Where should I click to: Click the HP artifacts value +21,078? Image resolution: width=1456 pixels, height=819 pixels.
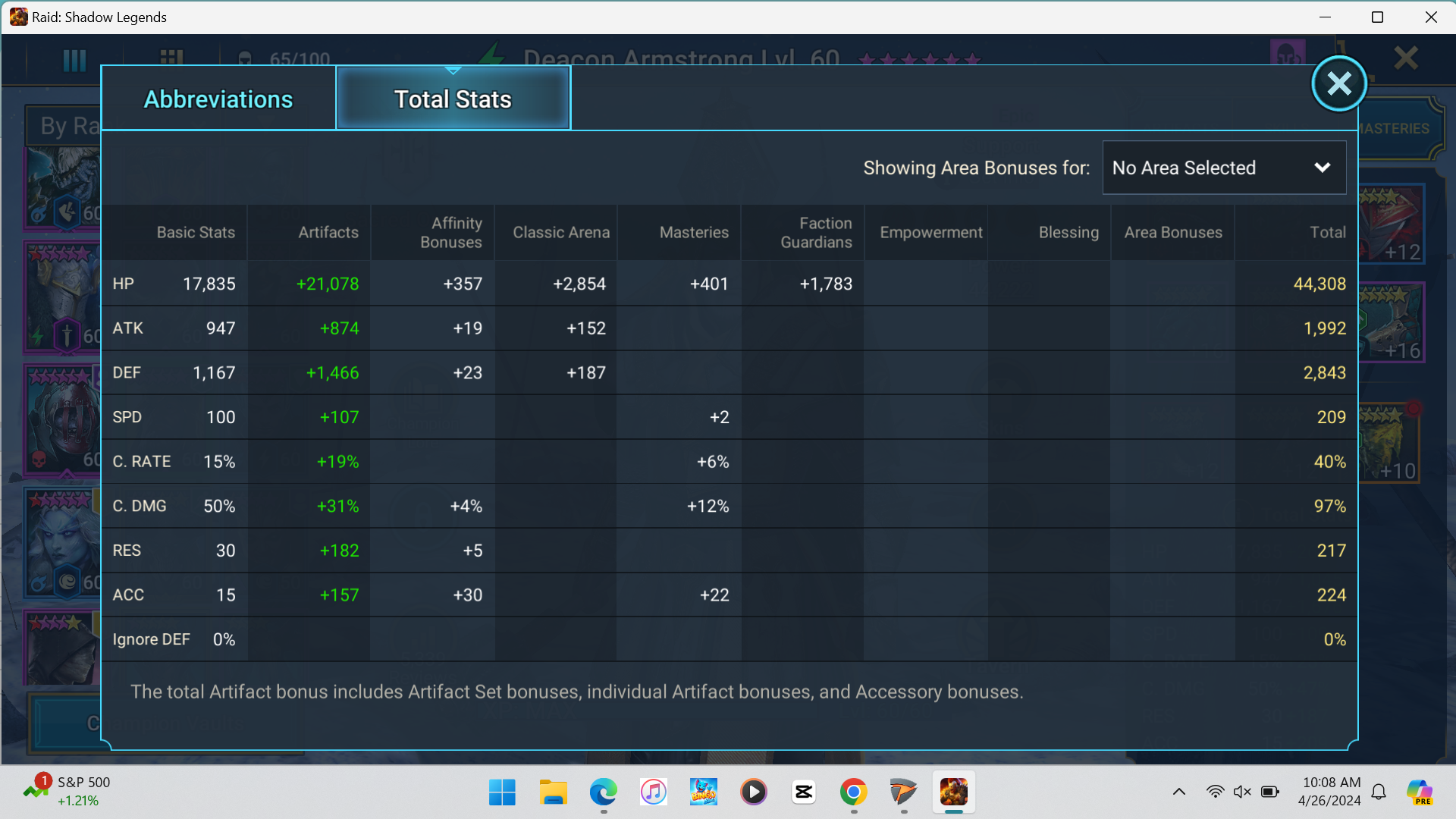click(328, 284)
